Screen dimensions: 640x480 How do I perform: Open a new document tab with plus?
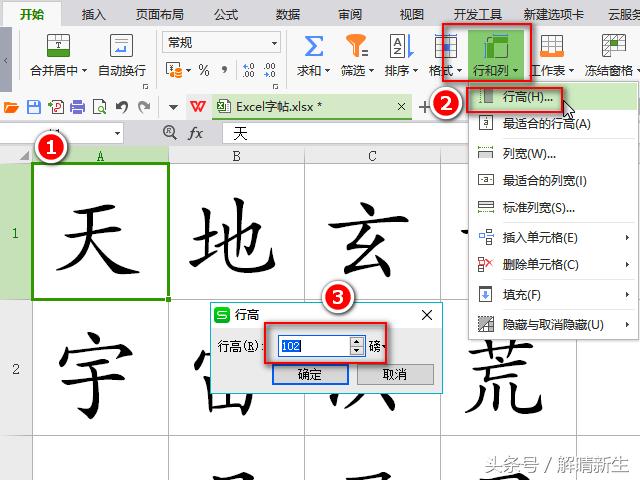click(424, 107)
